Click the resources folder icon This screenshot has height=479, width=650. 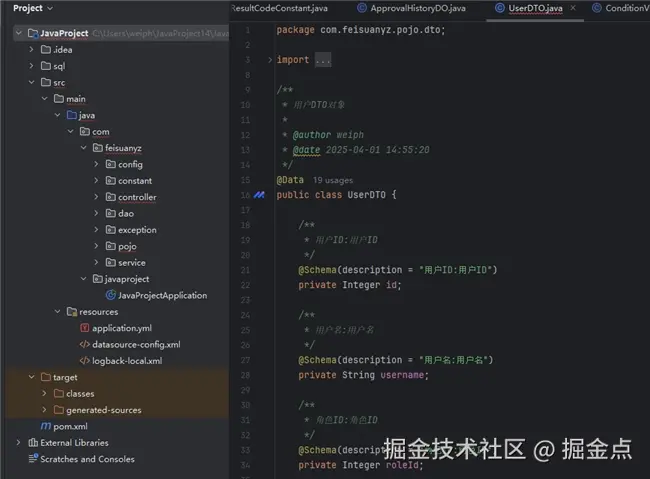click(x=72, y=311)
